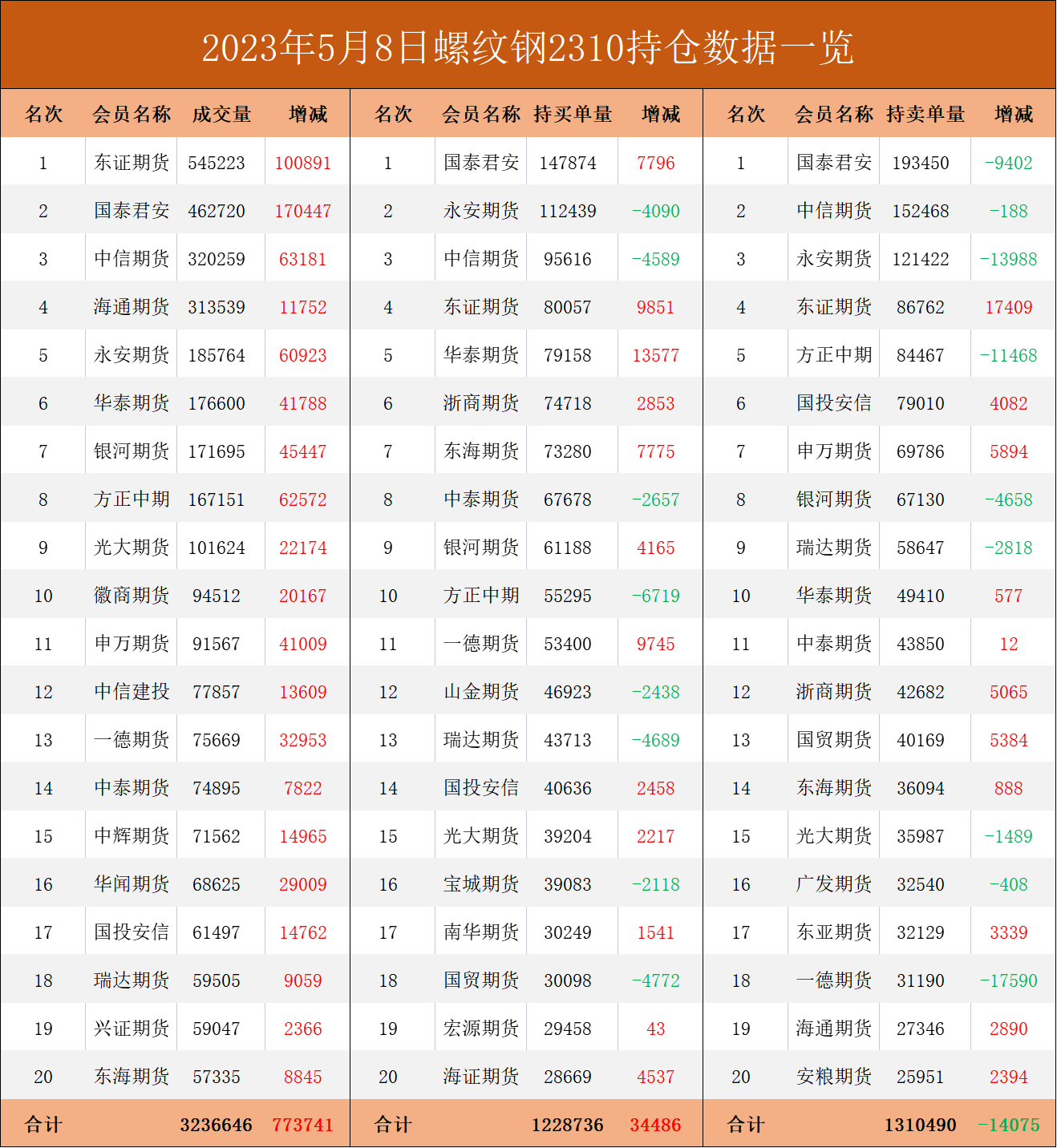
Task: Click the member name 宏源期货
Action: [x=481, y=1029]
